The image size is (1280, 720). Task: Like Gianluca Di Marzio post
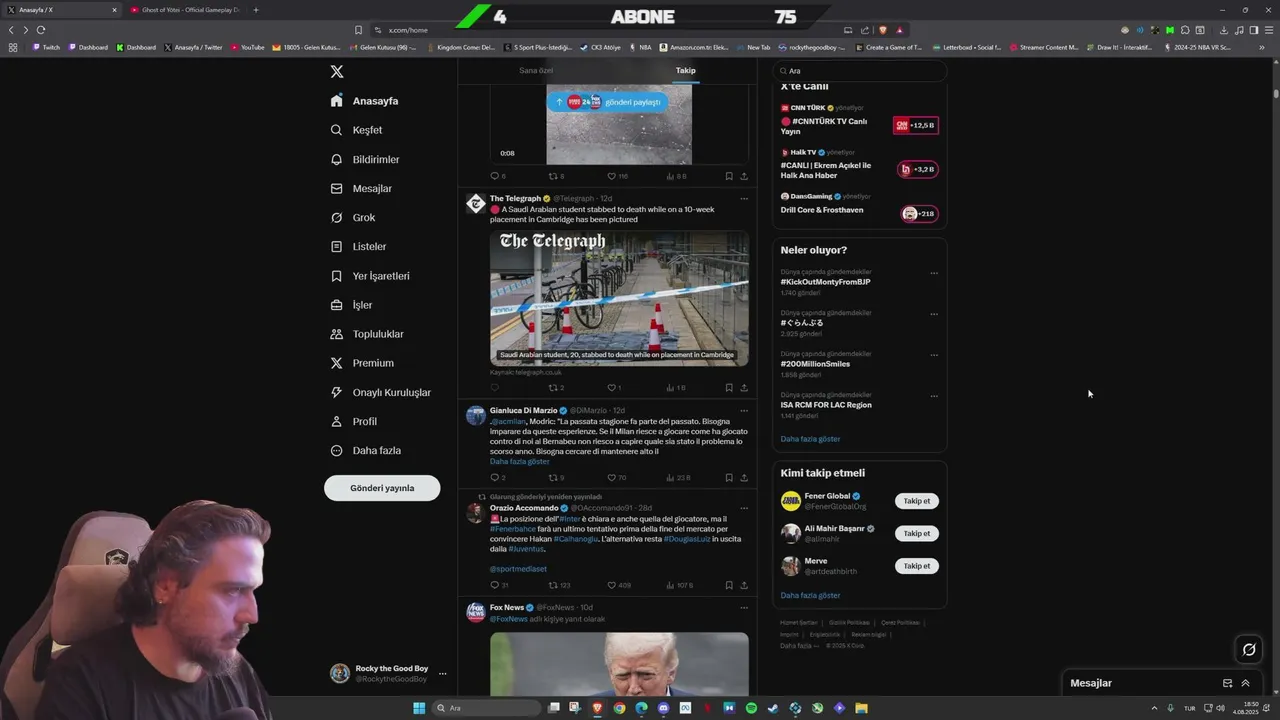tap(616, 478)
